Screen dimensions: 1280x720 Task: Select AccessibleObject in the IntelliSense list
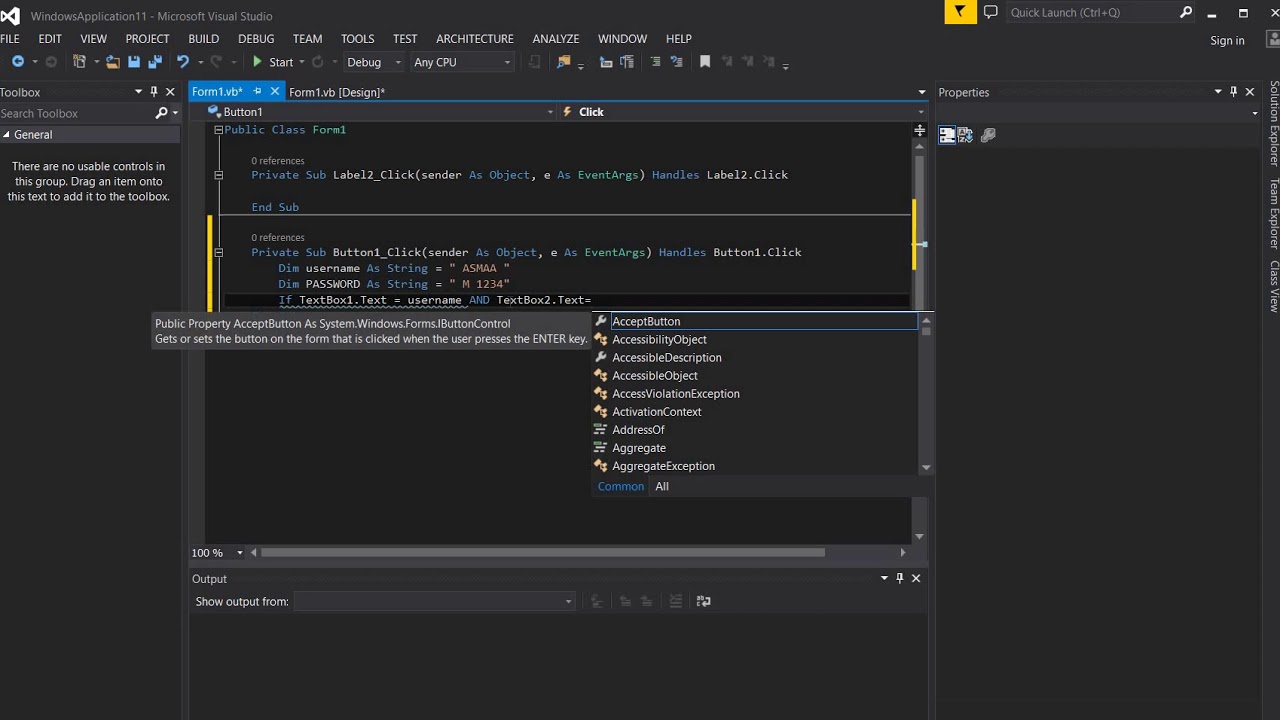(x=755, y=375)
